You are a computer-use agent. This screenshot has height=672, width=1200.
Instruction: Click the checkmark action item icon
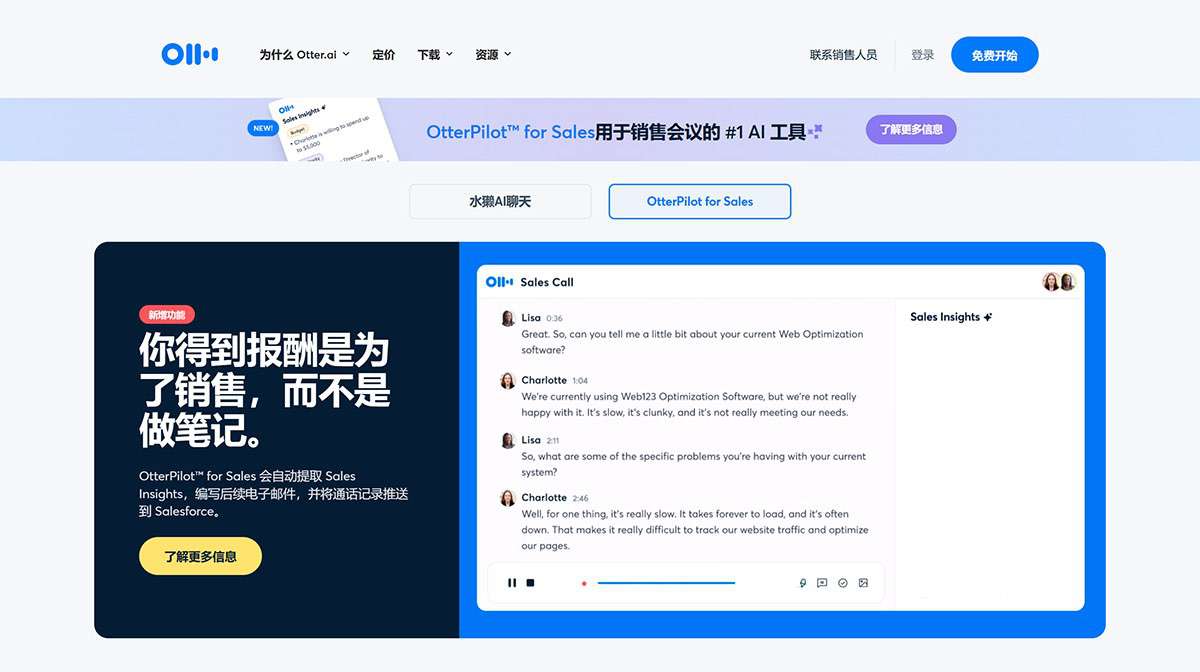click(x=843, y=583)
